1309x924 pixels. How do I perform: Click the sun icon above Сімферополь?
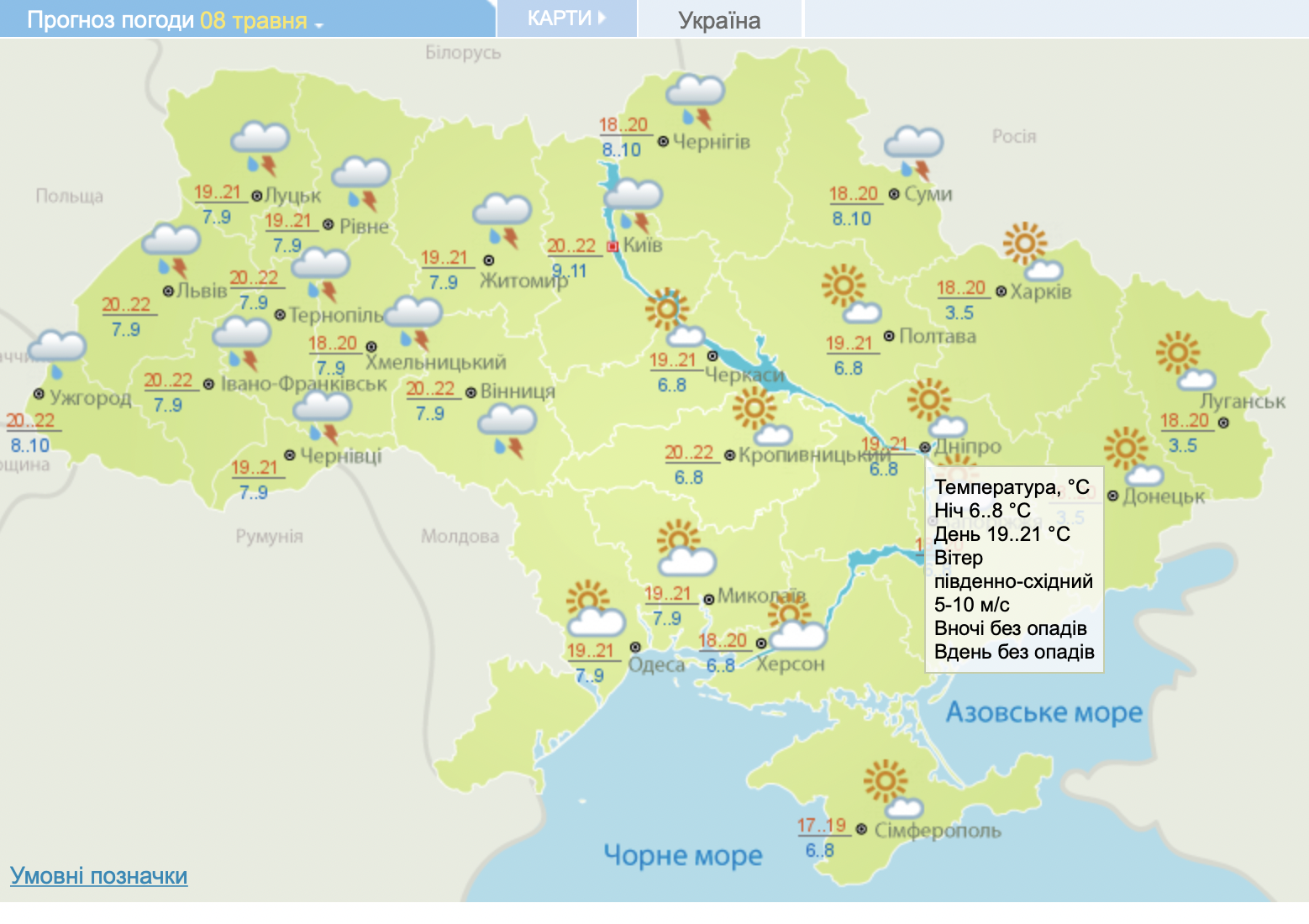891,788
